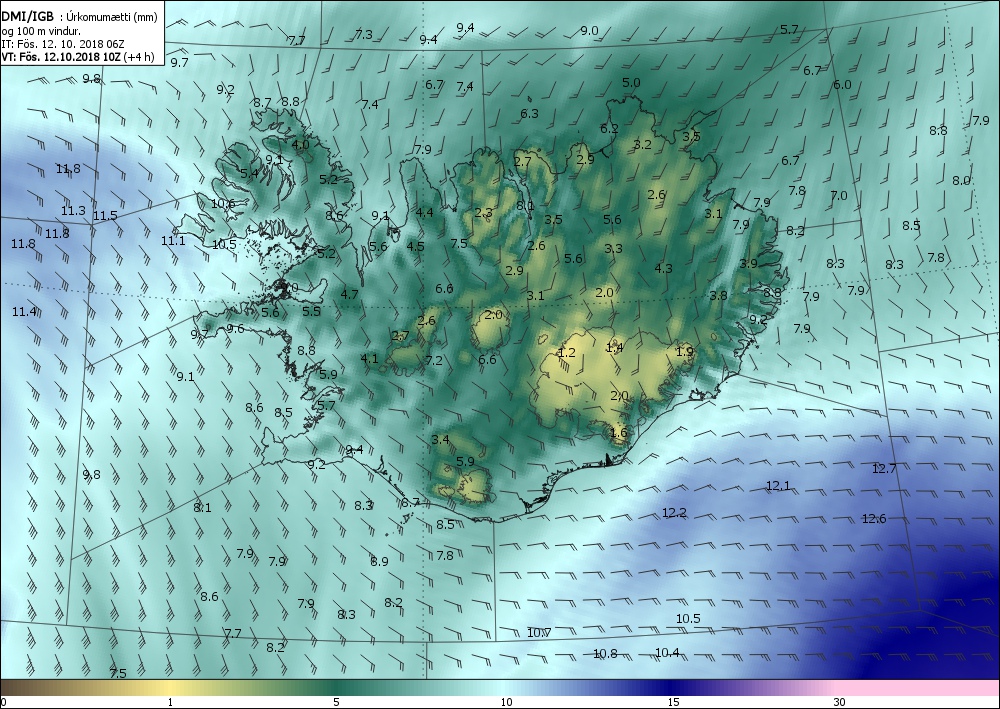
Task: Click the value '6.0' in the upper right
Action: (842, 85)
